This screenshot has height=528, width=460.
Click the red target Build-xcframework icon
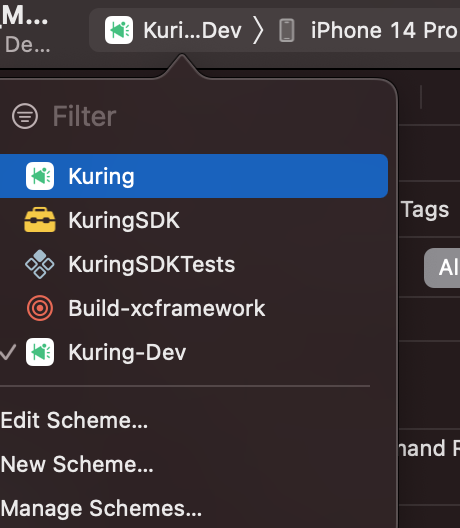point(40,308)
